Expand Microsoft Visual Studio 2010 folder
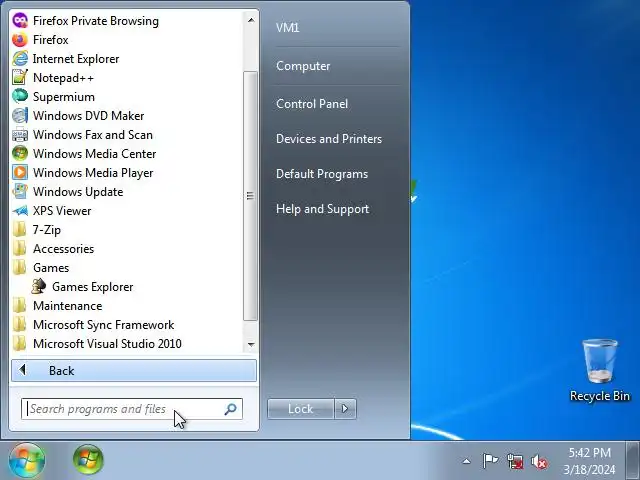Viewport: 640px width, 480px height. (97, 344)
